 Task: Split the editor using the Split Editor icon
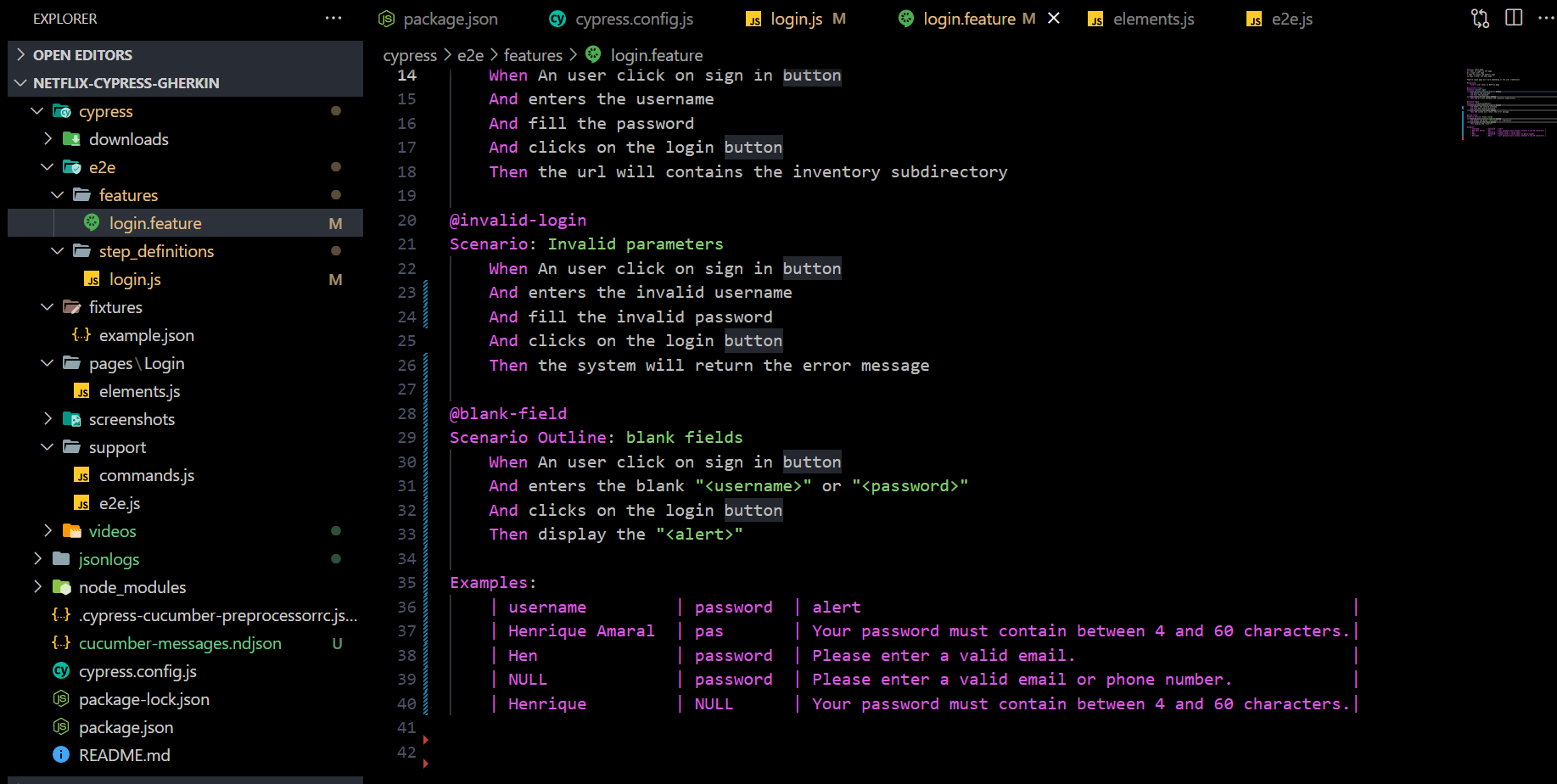click(x=1515, y=17)
